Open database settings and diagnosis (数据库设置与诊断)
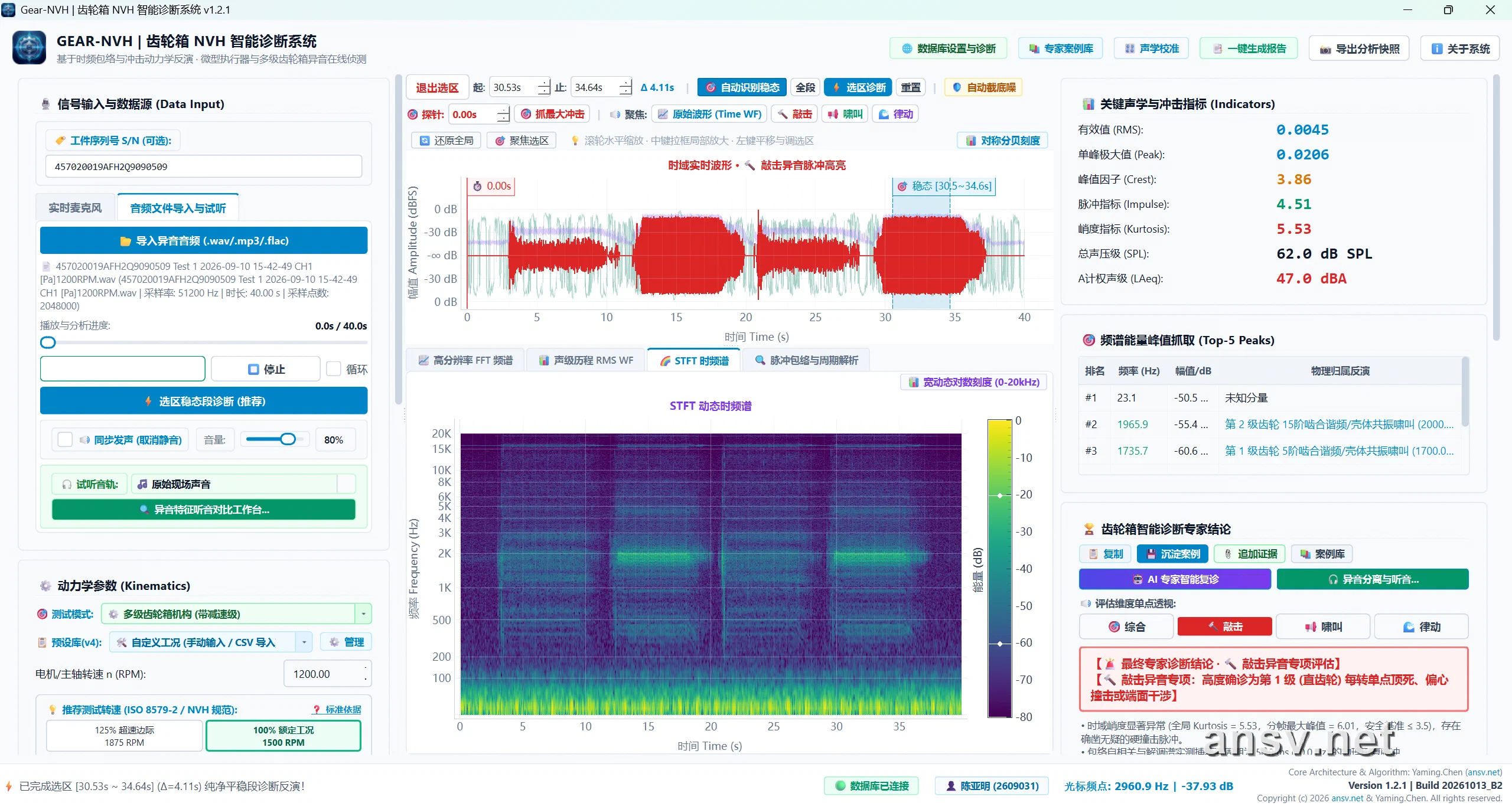1512x806 pixels. click(948, 48)
